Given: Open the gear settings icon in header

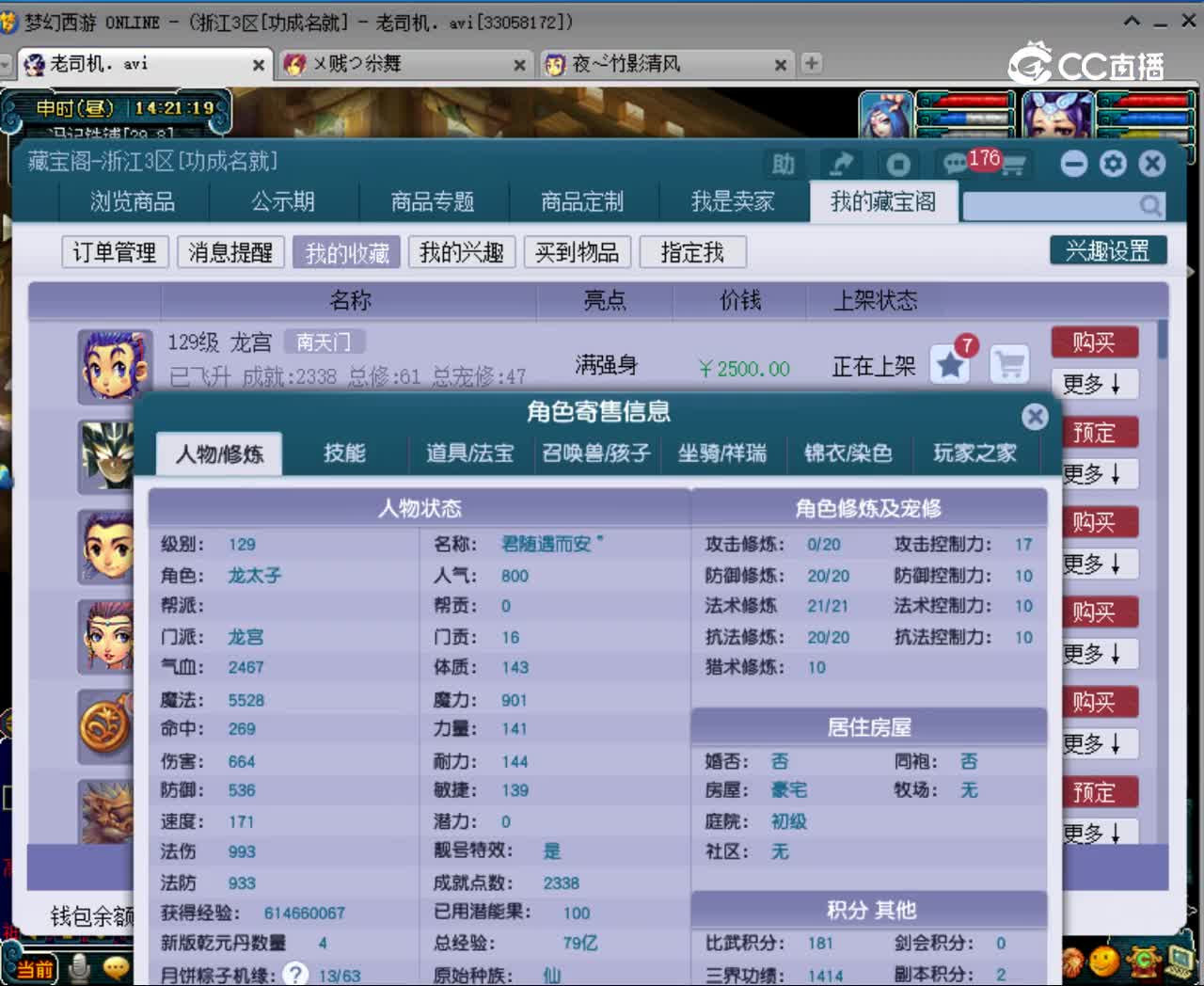Looking at the screenshot, I should [x=1113, y=164].
